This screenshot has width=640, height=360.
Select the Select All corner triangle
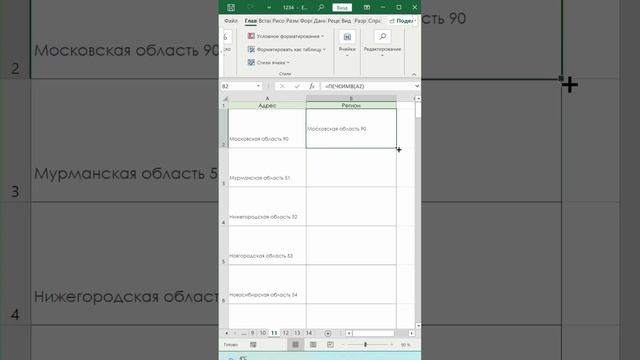coord(224,98)
